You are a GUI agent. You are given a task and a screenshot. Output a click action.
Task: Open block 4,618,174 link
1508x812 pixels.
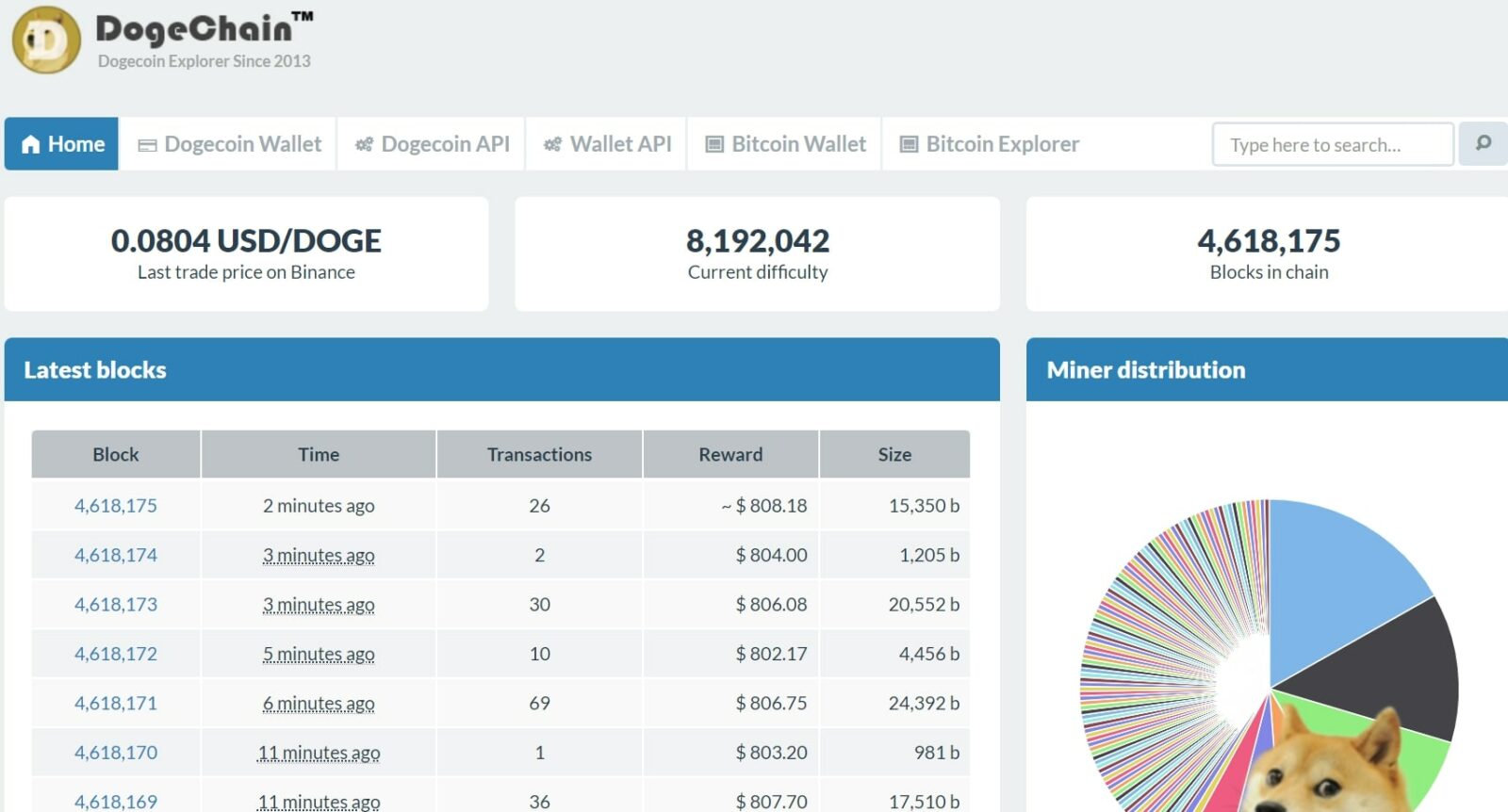coord(116,555)
